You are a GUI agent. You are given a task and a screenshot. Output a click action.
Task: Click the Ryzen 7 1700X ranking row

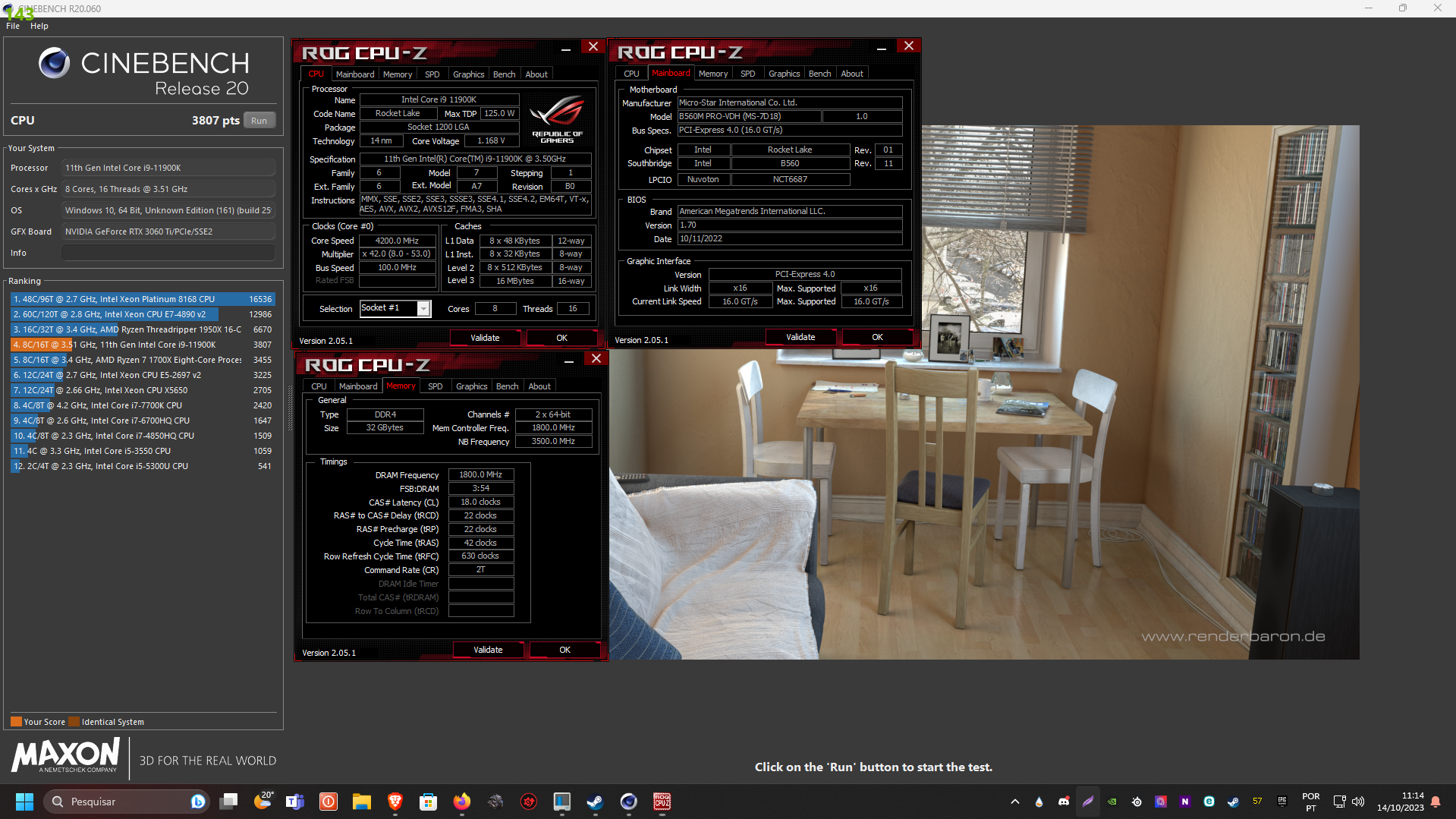(x=143, y=360)
